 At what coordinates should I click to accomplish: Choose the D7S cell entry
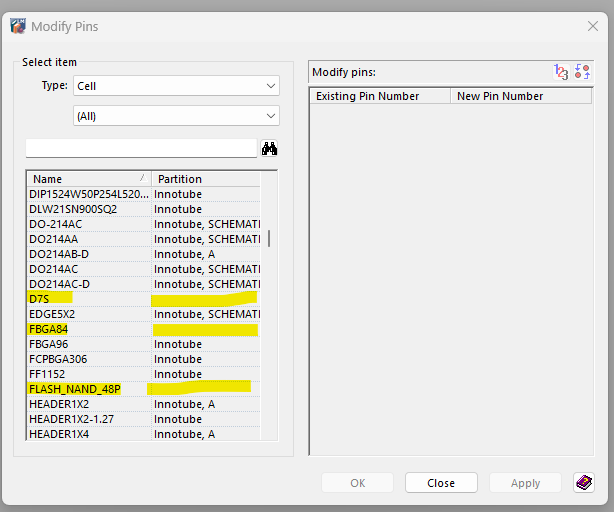tap(40, 299)
